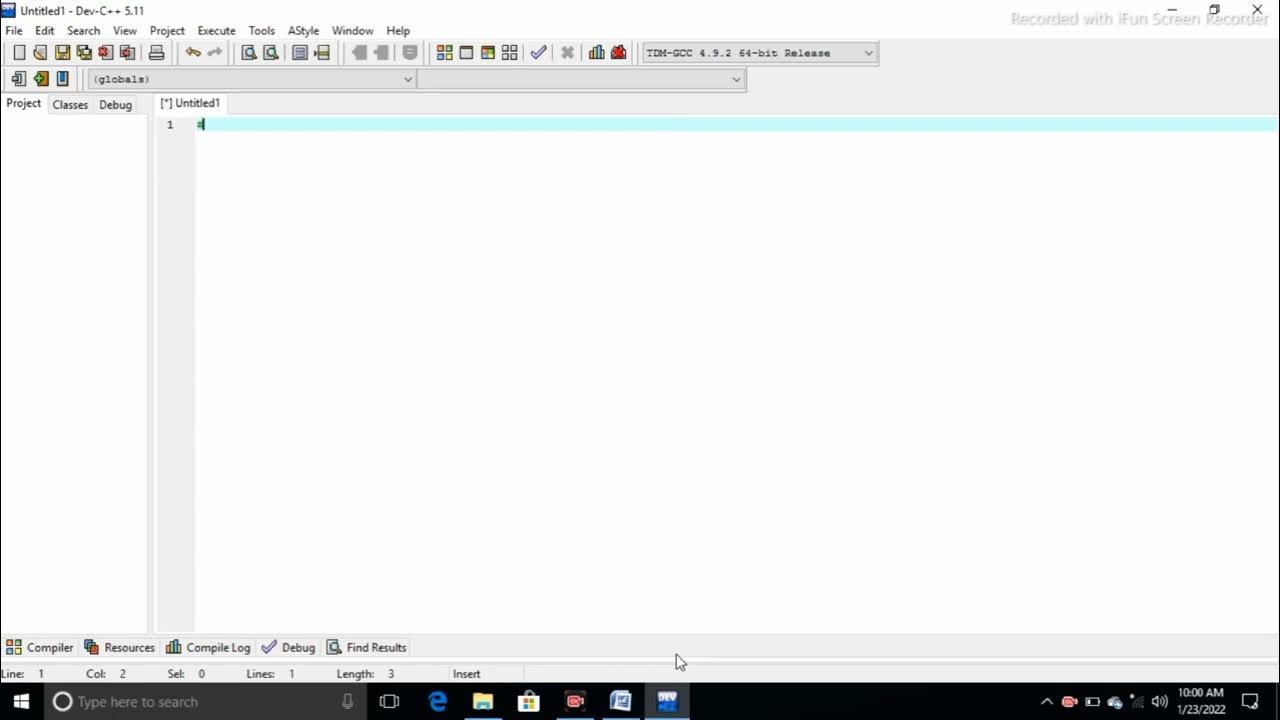Click the Close file toolbar icon
1280x720 pixels.
[x=106, y=53]
